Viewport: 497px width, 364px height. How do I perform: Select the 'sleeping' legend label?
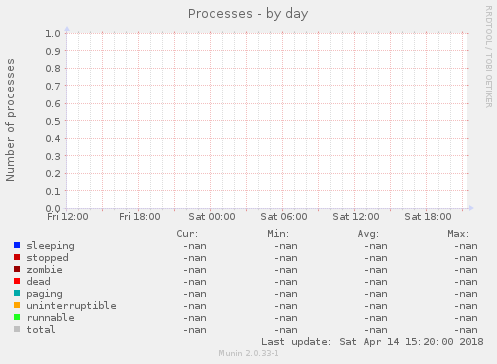click(x=50, y=246)
